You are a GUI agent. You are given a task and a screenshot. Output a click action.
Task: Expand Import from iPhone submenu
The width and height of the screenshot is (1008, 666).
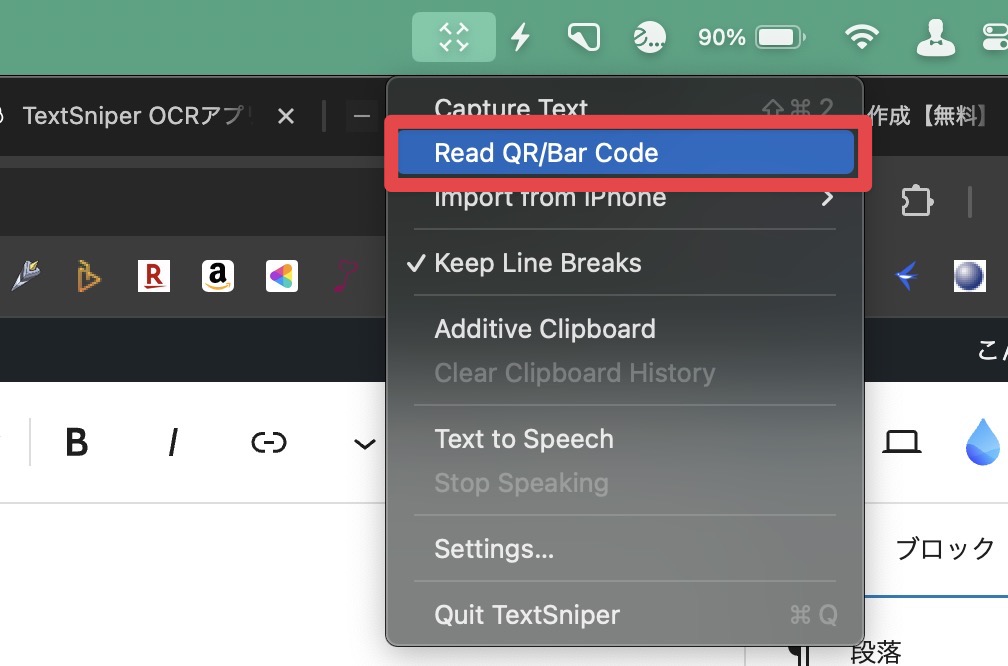point(625,198)
